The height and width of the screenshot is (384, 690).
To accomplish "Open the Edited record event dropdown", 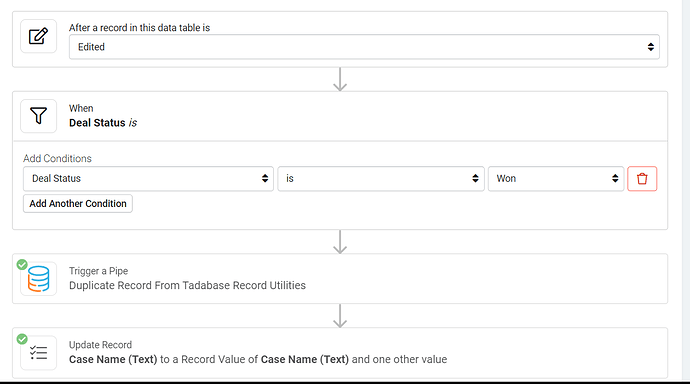I will [364, 47].
